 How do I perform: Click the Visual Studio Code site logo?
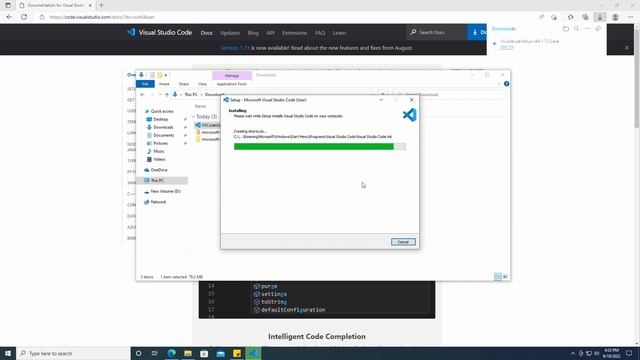point(159,32)
